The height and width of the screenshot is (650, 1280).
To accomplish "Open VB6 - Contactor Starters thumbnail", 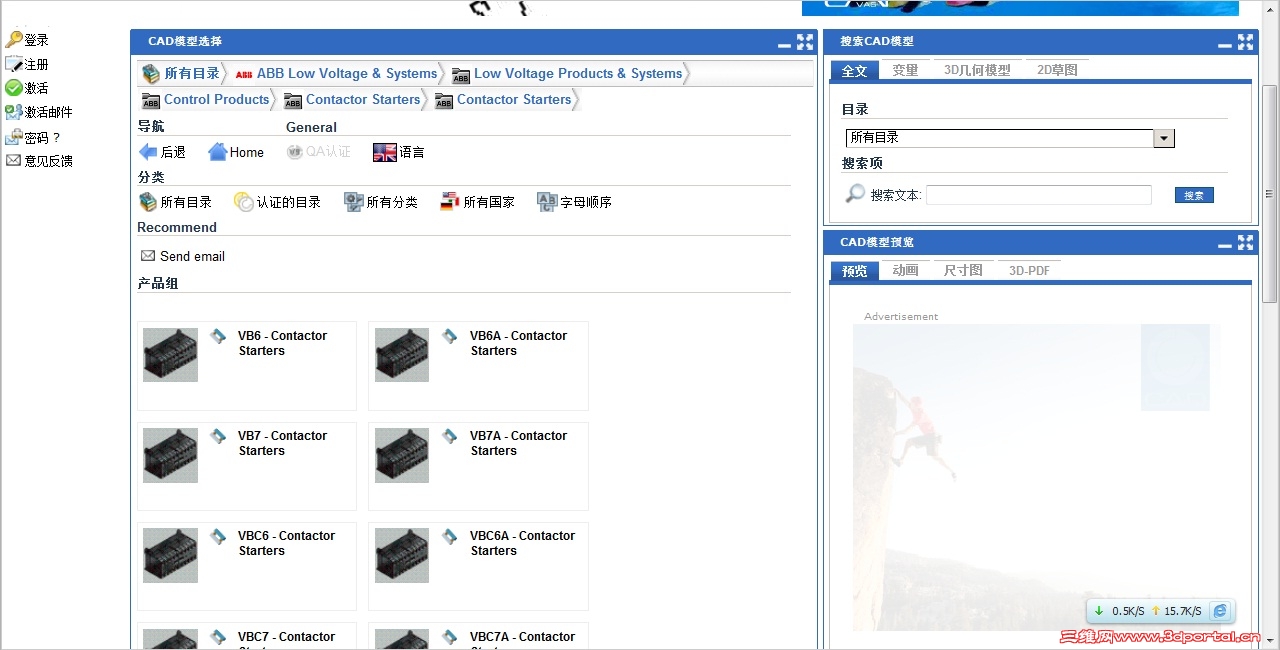I will [170, 355].
